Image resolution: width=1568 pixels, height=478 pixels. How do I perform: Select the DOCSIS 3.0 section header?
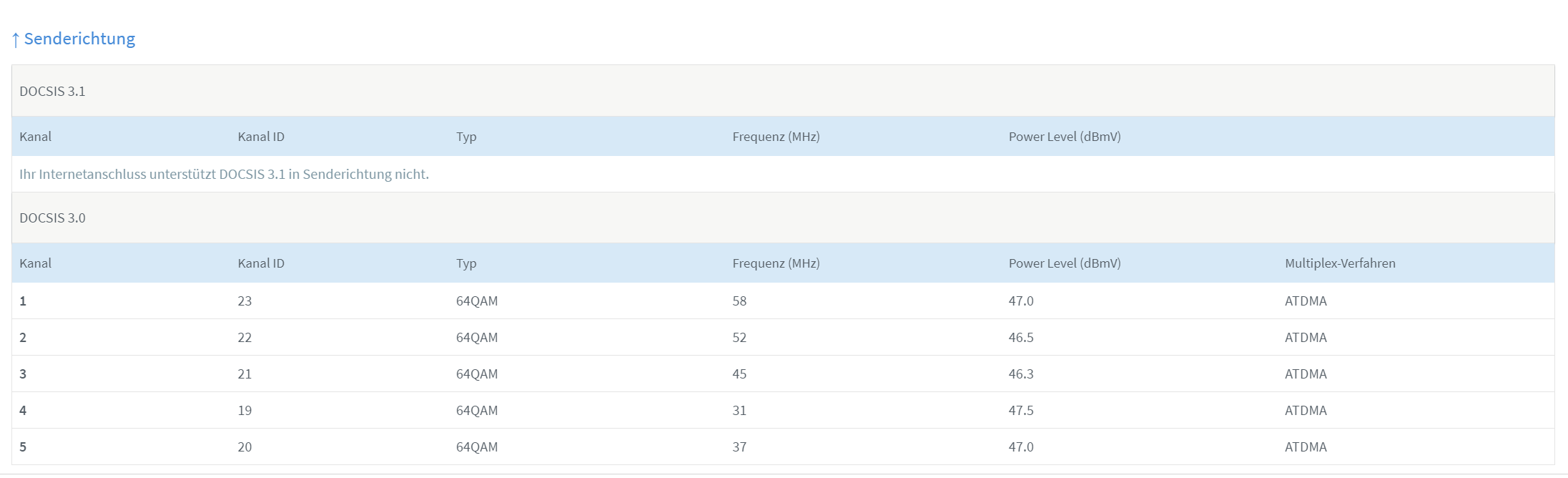pyautogui.click(x=52, y=218)
